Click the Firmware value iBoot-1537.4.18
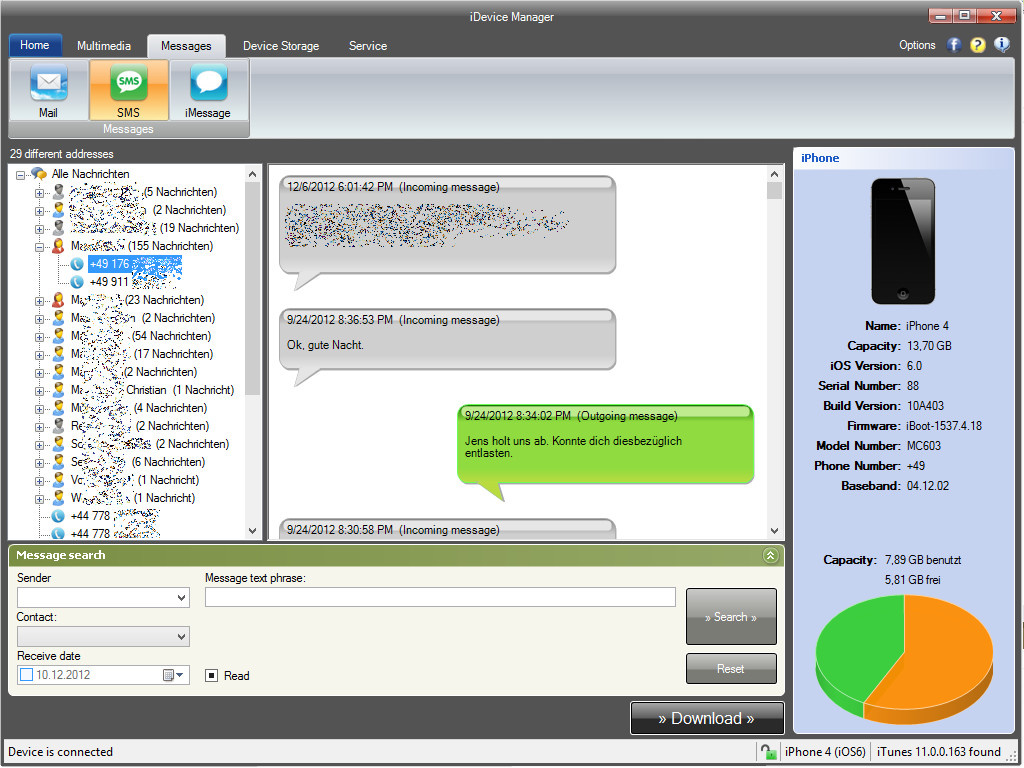This screenshot has width=1024, height=768. [944, 426]
